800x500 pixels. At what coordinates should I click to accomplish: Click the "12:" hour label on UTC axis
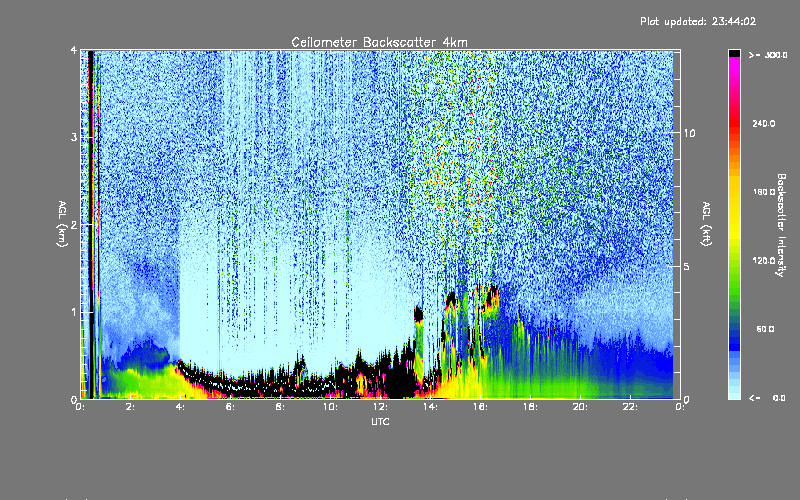coord(380,407)
